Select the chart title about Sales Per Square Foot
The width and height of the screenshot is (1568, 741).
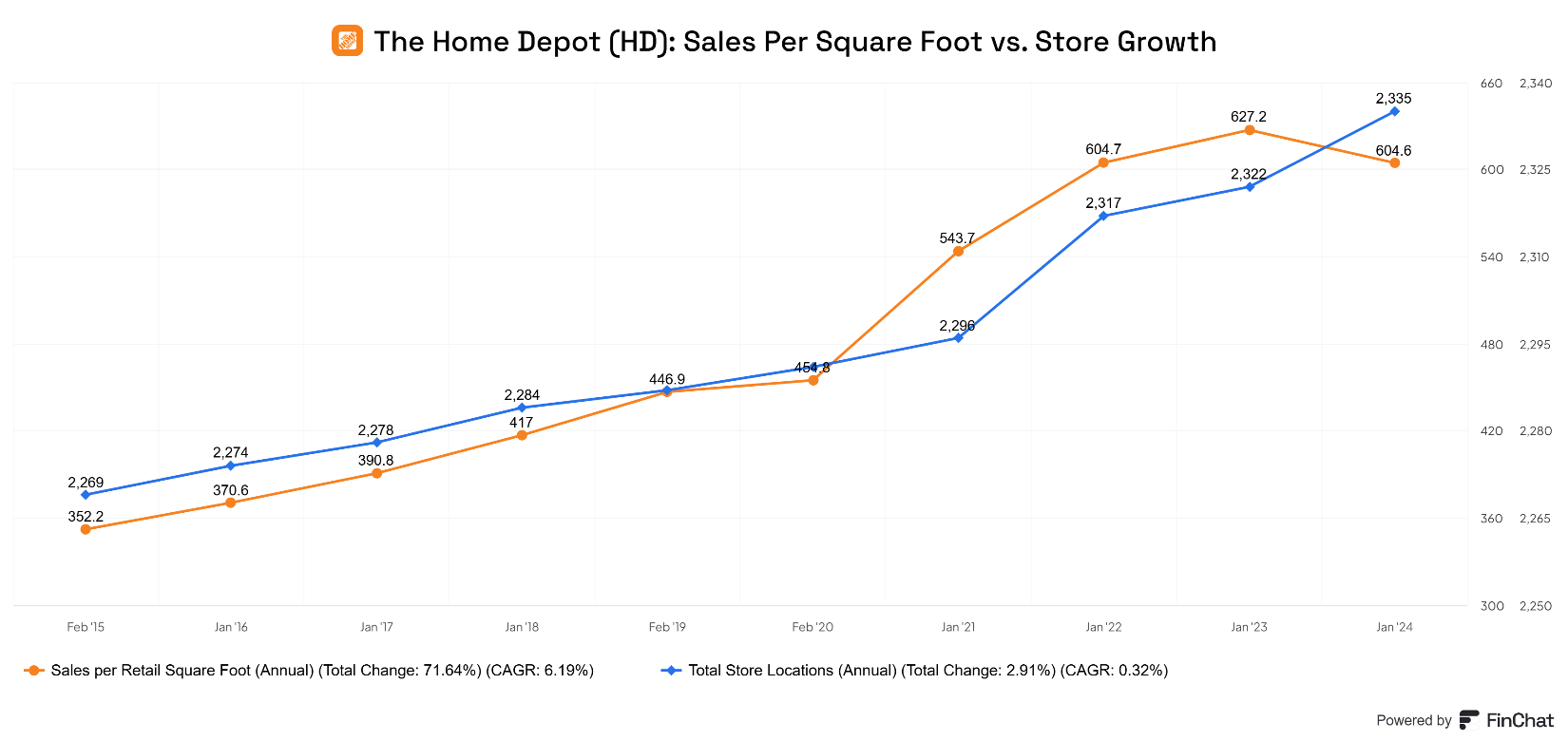click(795, 42)
